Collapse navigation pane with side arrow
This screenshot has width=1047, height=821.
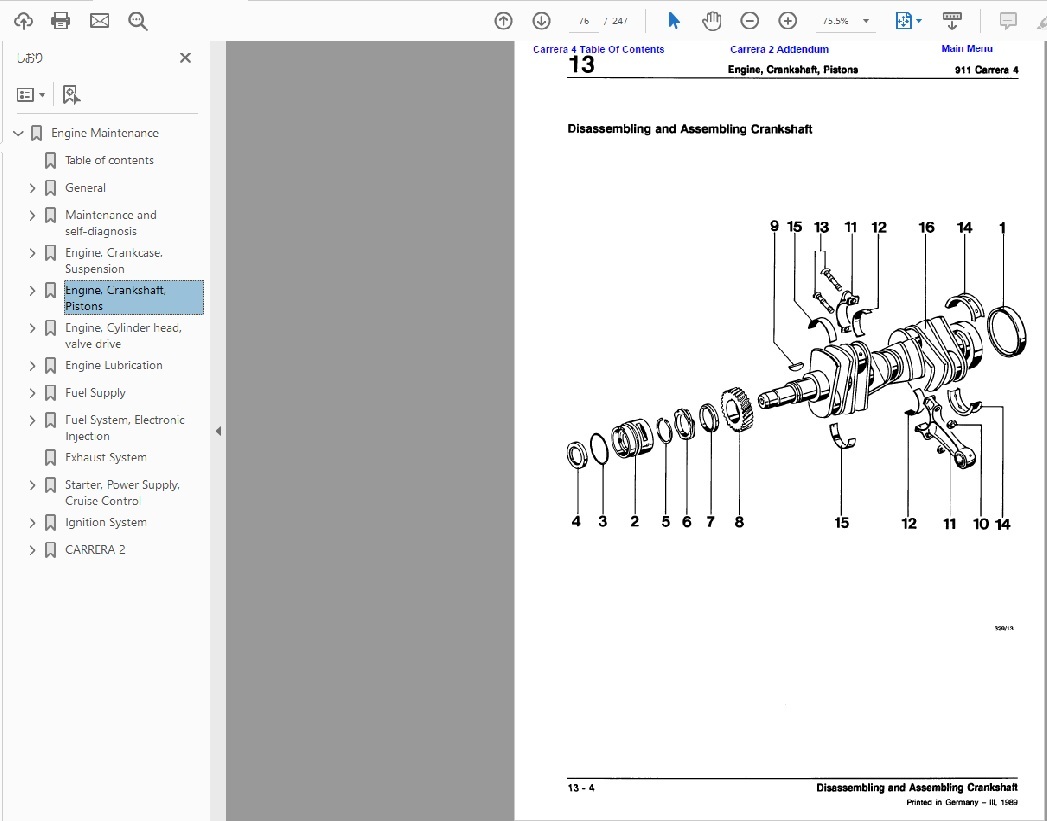coord(218,431)
